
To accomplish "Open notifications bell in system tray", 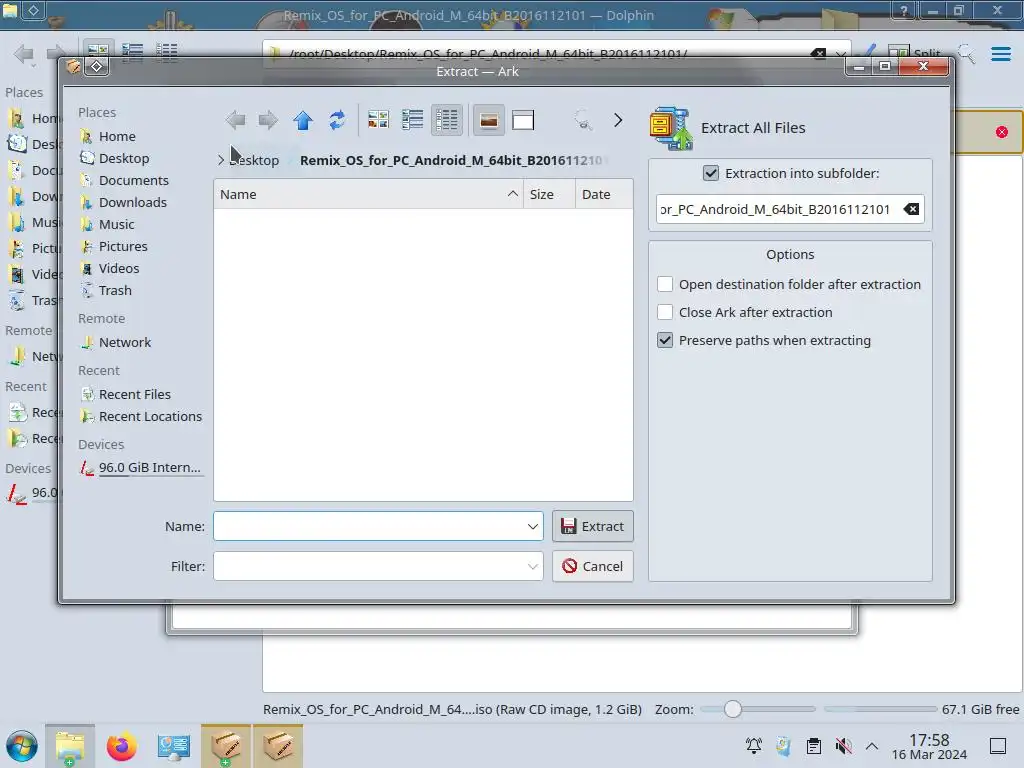I will [x=754, y=746].
